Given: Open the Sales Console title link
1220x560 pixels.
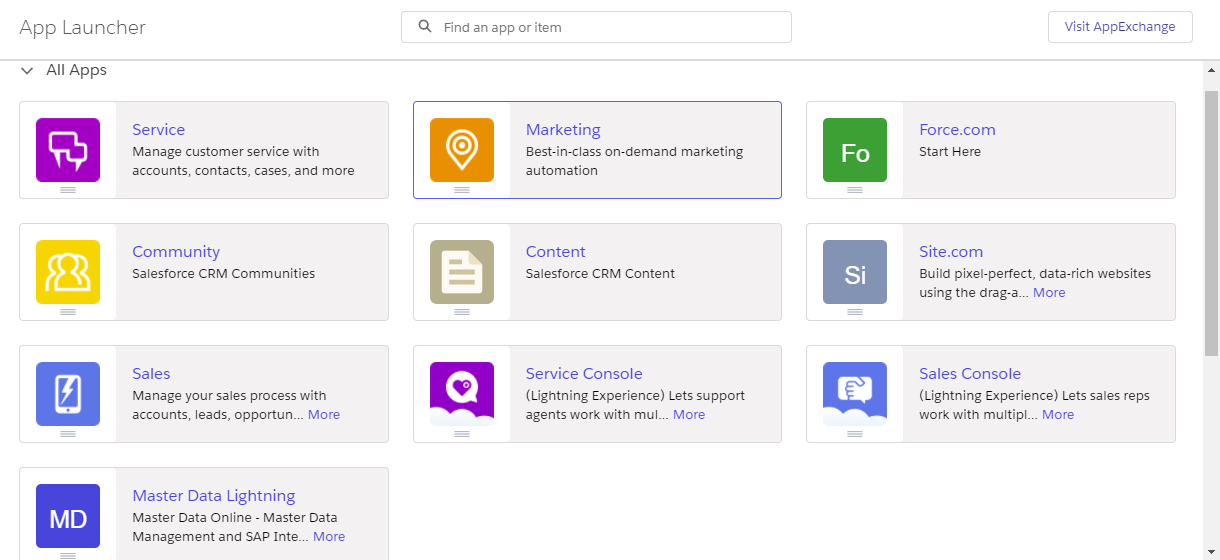Looking at the screenshot, I should click(969, 374).
